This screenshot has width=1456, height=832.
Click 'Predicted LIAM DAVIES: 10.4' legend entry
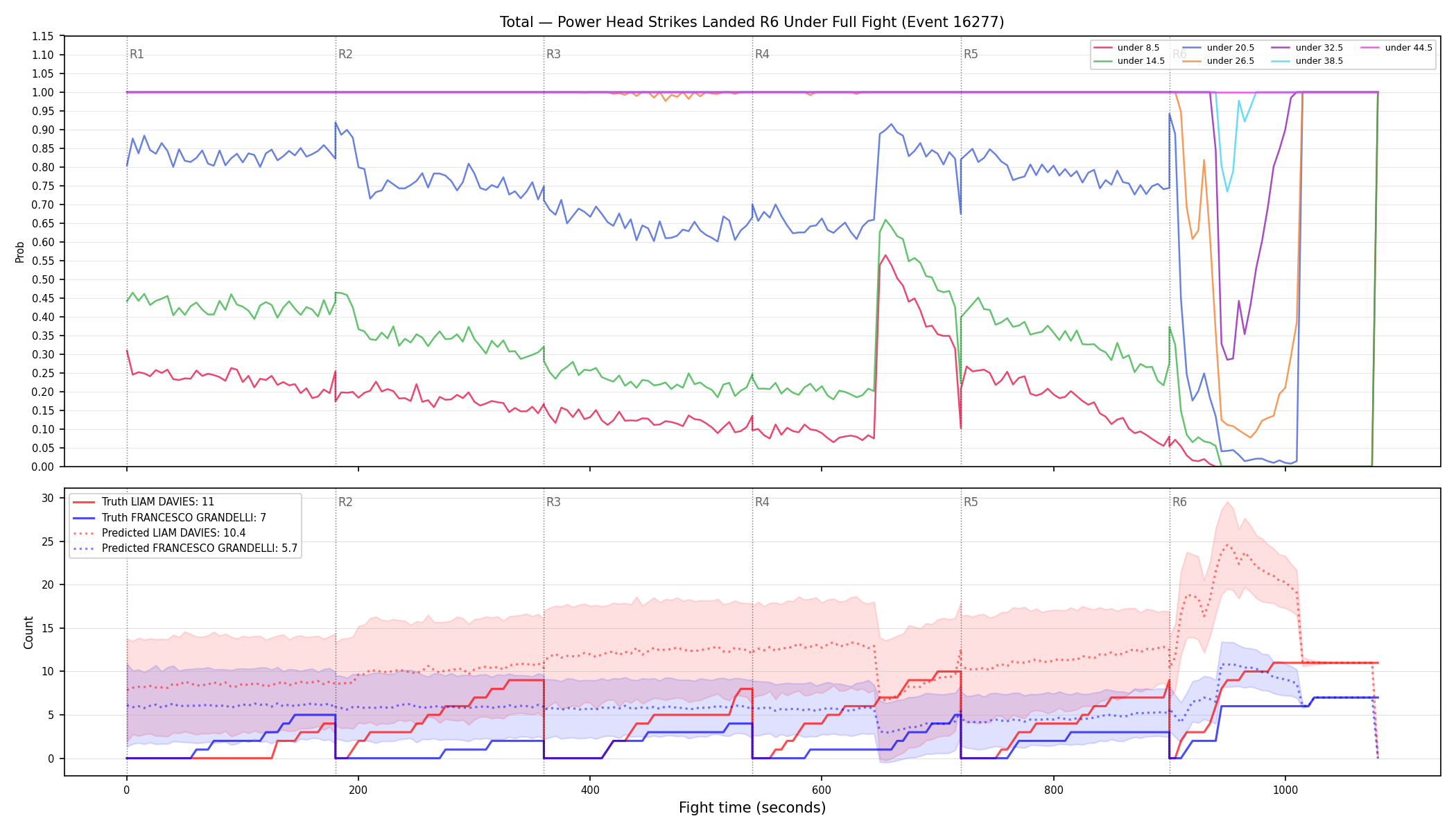click(x=159, y=532)
